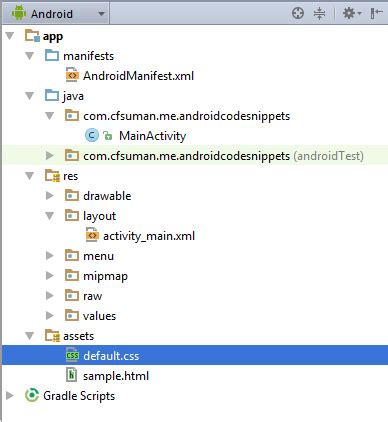388x422 pixels.
Task: Click the values folder icon
Action: (72, 315)
